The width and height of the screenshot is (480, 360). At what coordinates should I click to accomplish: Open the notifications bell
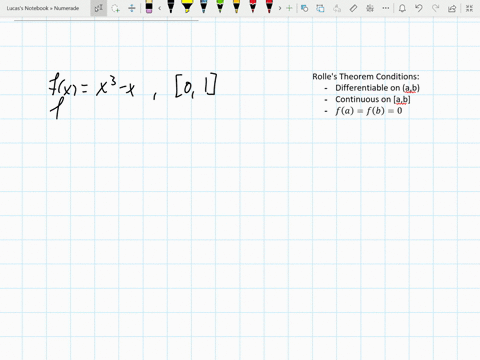[x=402, y=8]
